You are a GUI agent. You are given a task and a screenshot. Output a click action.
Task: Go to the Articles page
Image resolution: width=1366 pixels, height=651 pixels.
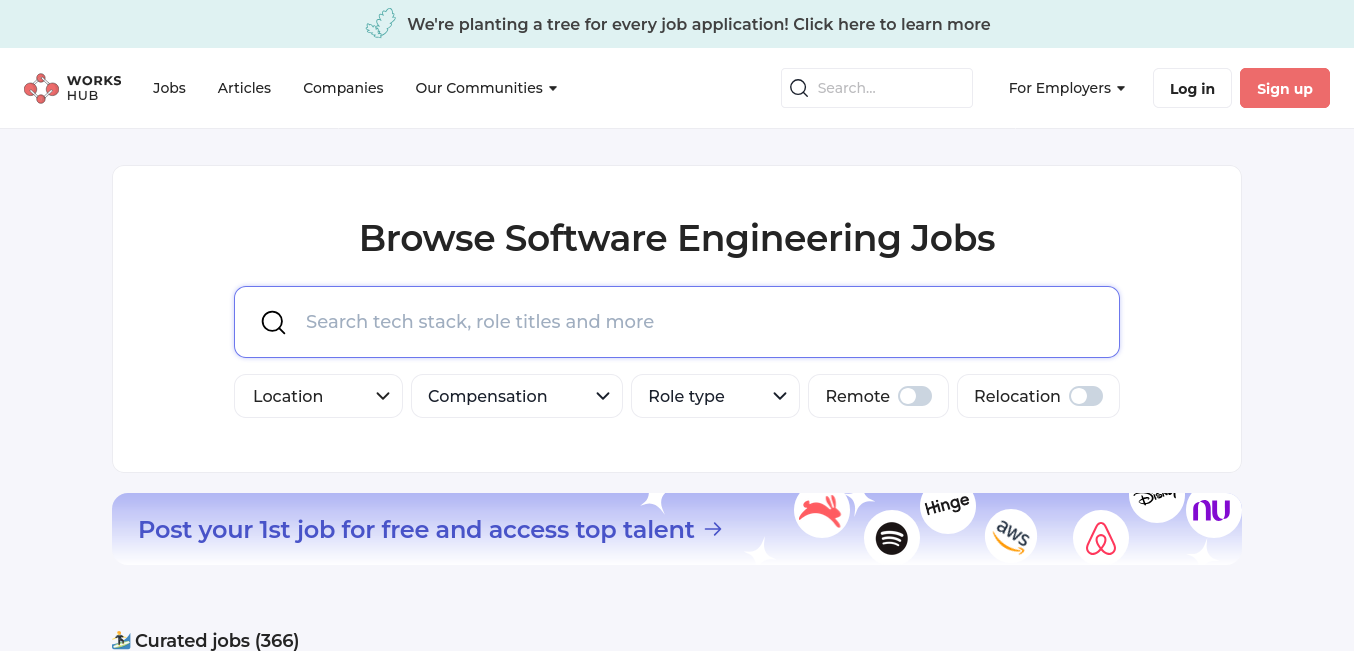[x=244, y=88]
